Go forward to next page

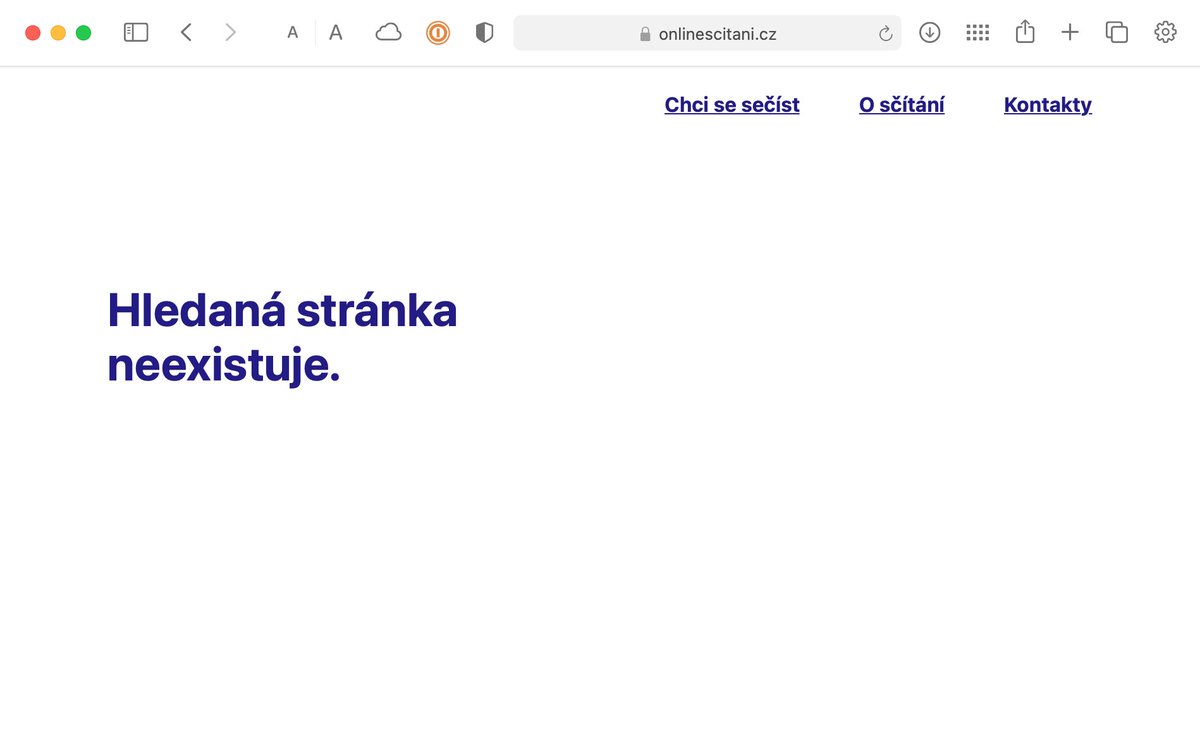(231, 33)
